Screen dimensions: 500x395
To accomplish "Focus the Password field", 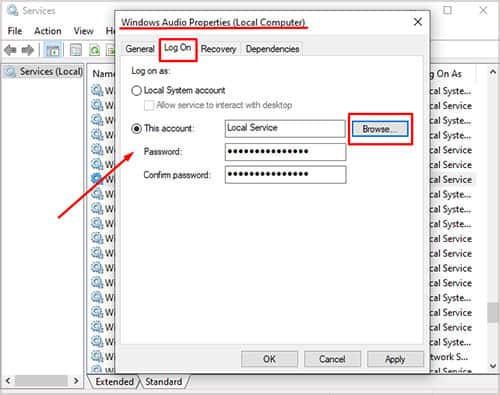I will coord(285,152).
